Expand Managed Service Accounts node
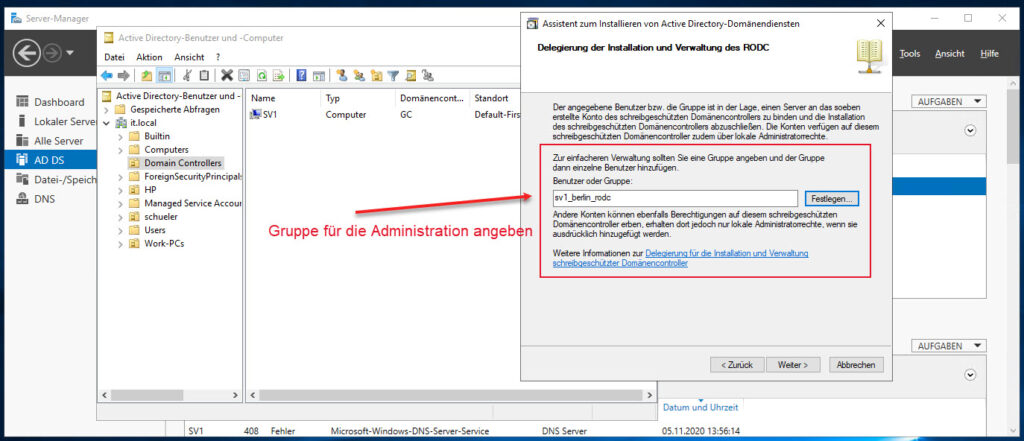The image size is (1024, 441). coord(120,203)
